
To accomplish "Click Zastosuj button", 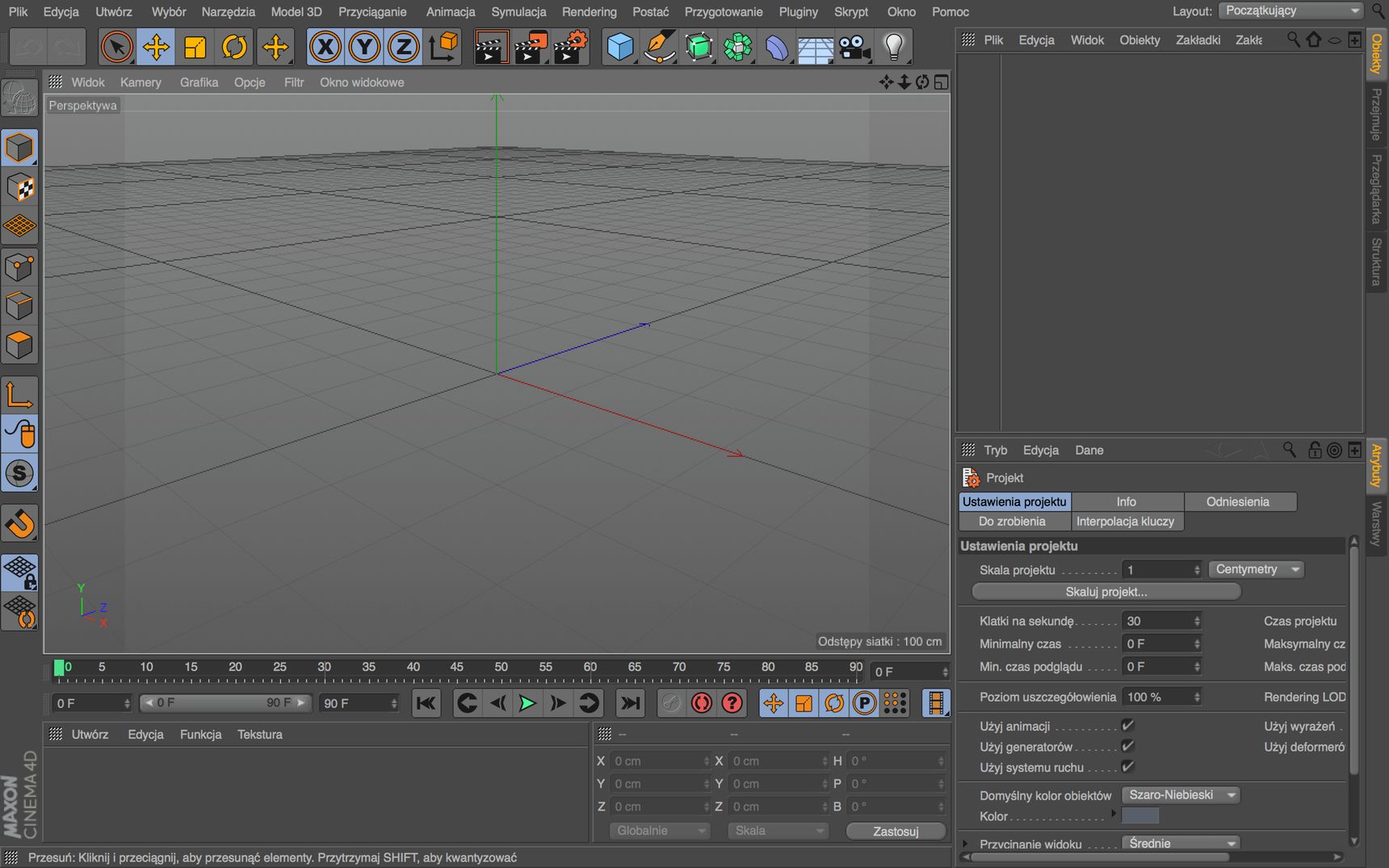I will coord(896,831).
